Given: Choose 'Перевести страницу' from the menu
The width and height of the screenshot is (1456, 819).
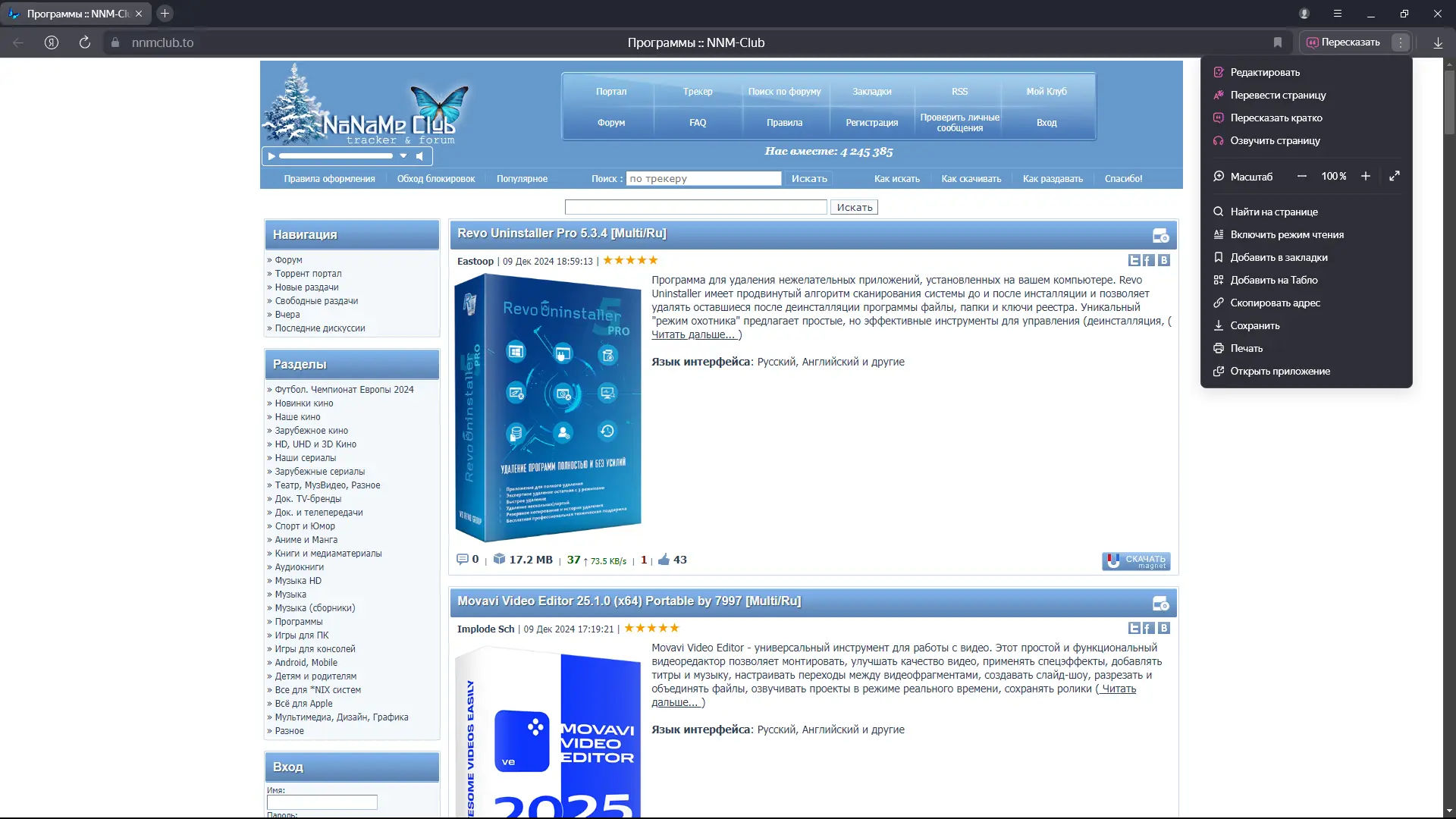Looking at the screenshot, I should (1278, 96).
